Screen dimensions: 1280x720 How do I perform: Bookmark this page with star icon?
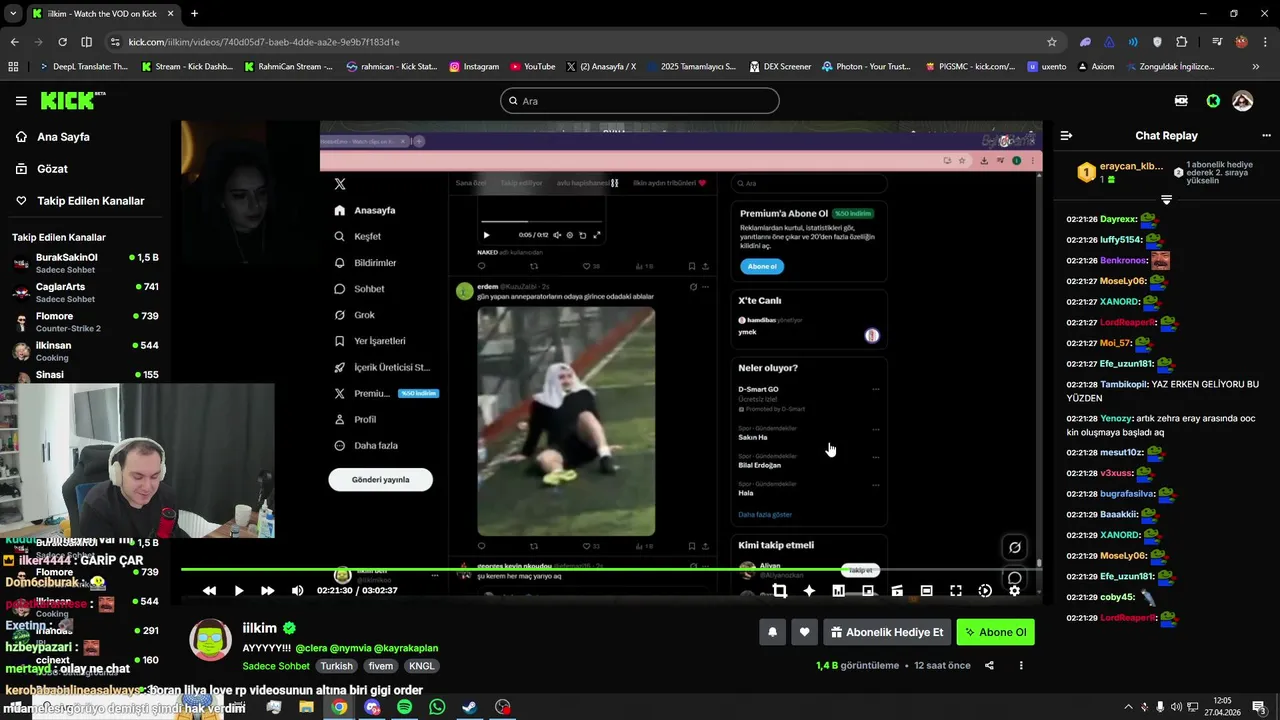1051,42
